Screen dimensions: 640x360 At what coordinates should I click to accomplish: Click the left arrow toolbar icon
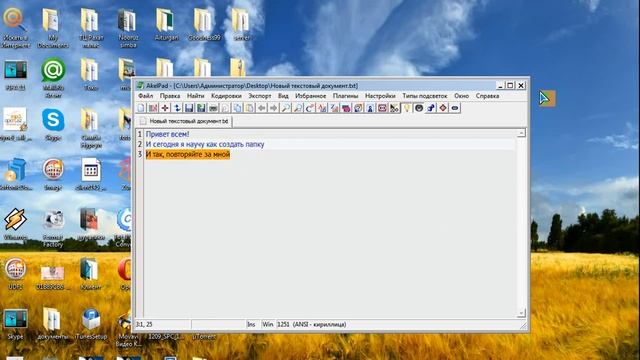(262, 108)
